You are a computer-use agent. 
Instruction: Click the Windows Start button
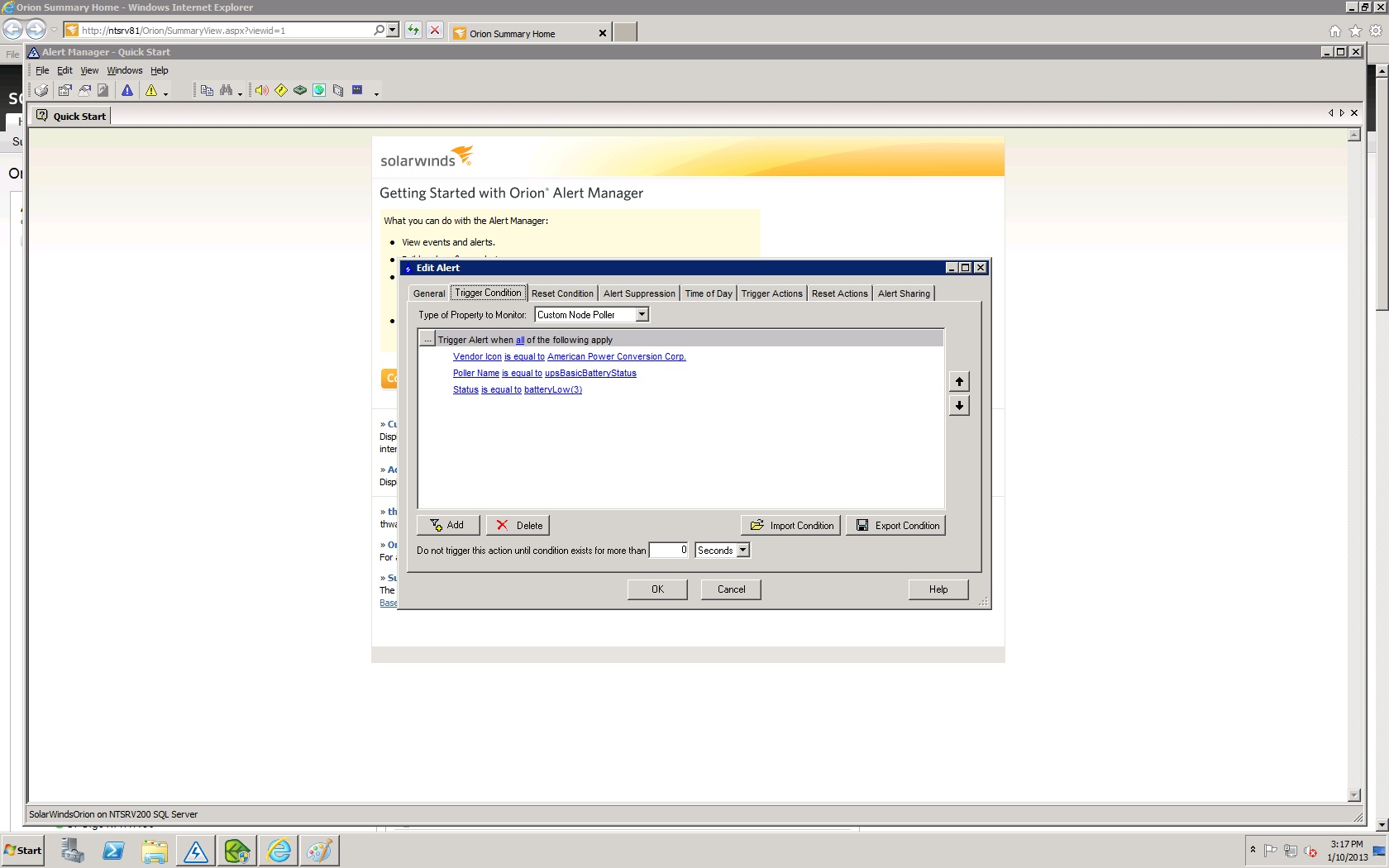[23, 851]
